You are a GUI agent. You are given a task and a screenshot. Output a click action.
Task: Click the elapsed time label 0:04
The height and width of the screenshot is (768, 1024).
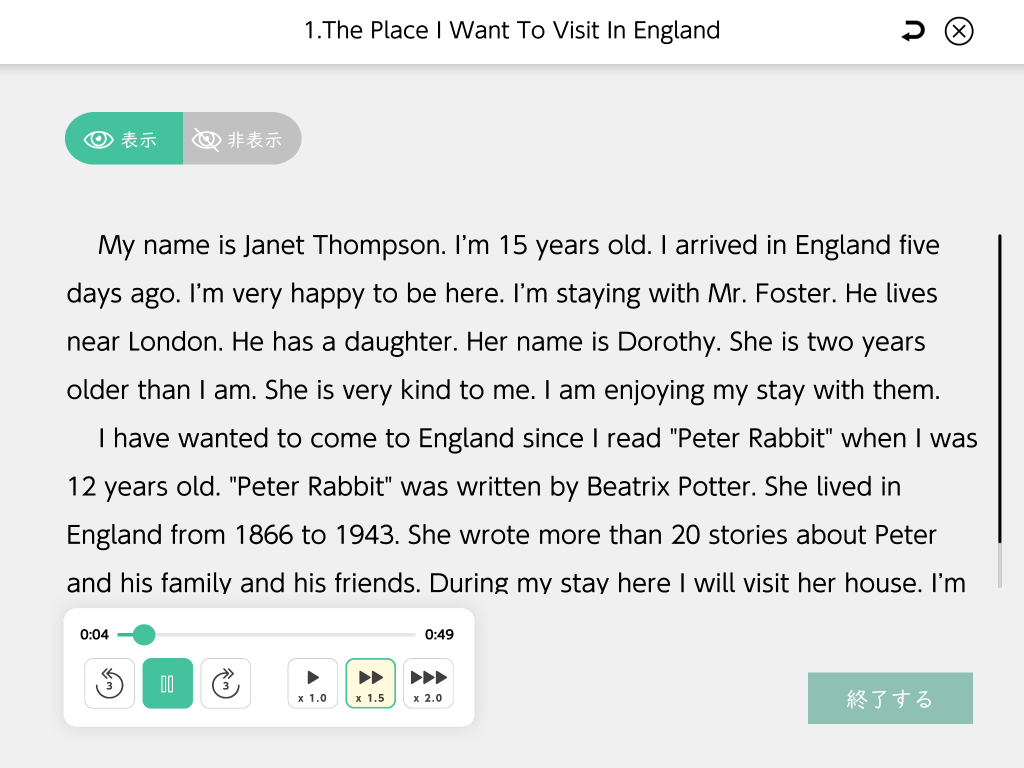[x=94, y=634]
